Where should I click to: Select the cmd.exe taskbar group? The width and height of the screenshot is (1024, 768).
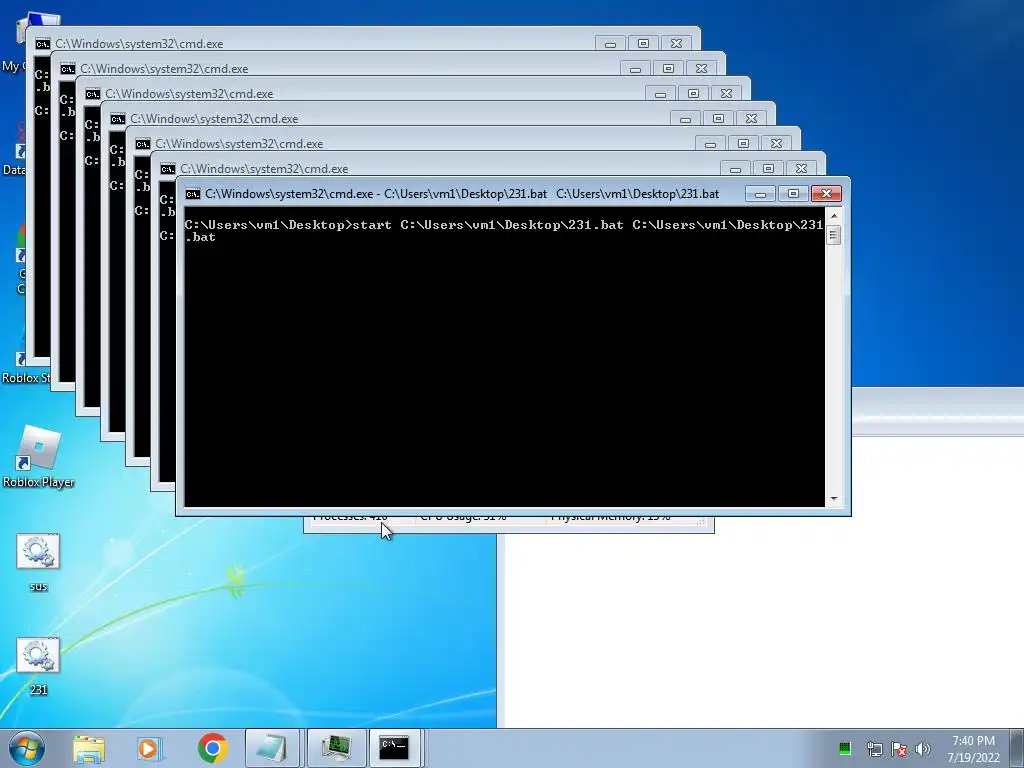pyautogui.click(x=396, y=748)
